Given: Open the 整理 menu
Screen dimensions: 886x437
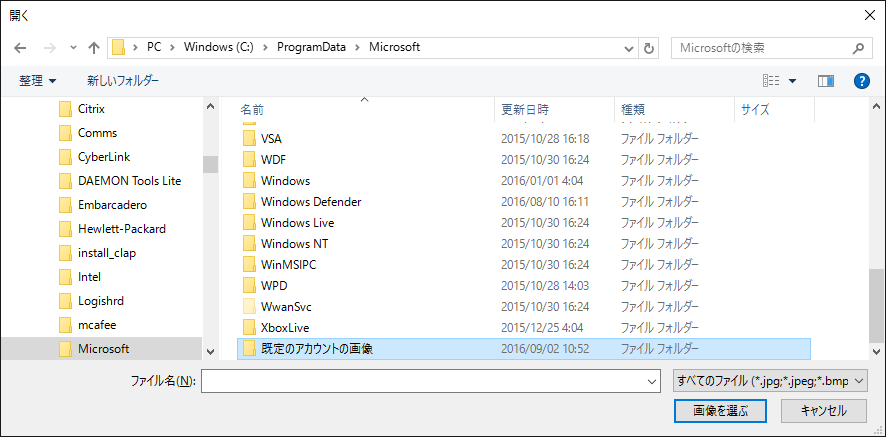Looking at the screenshot, I should (x=38, y=80).
